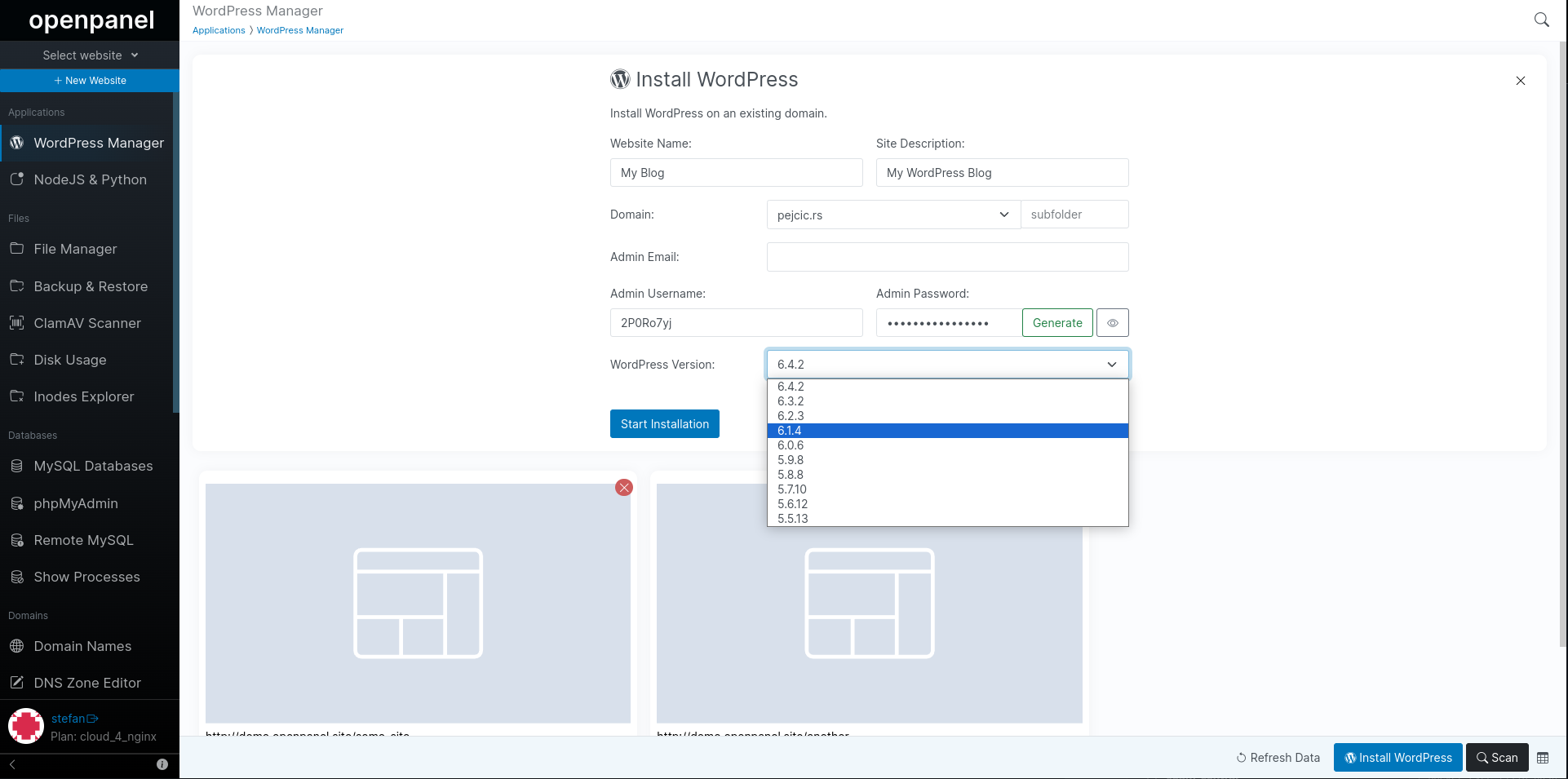This screenshot has height=779, width=1568.
Task: Open the Domain dropdown showing pejcic.rs
Action: click(893, 215)
